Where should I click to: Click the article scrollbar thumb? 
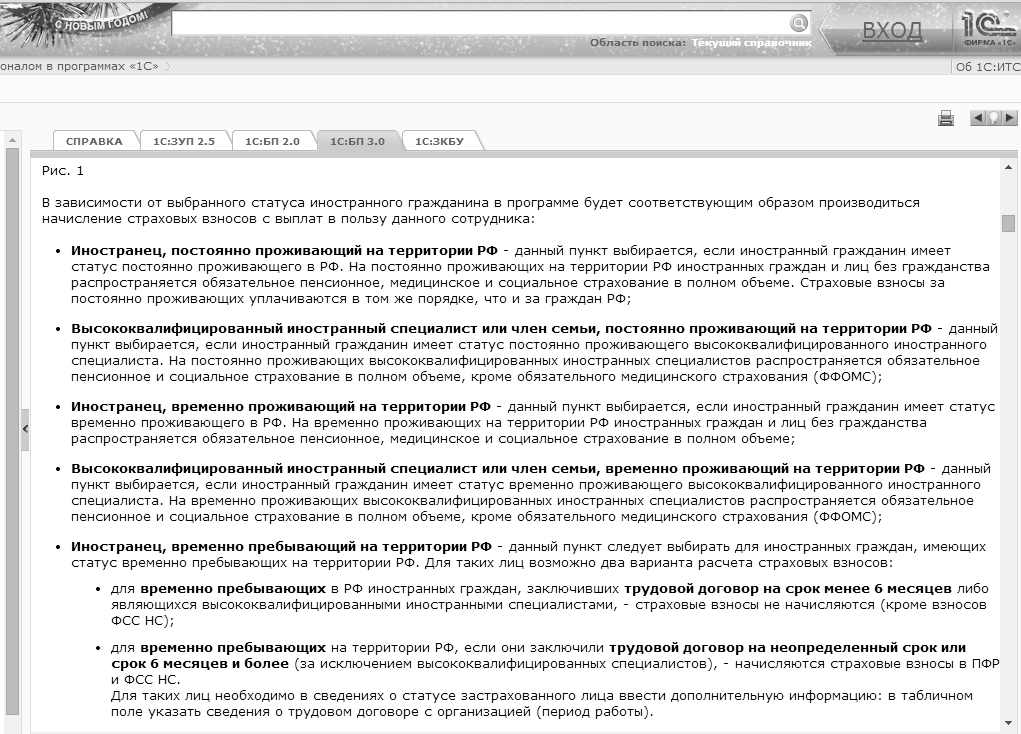tap(1008, 223)
